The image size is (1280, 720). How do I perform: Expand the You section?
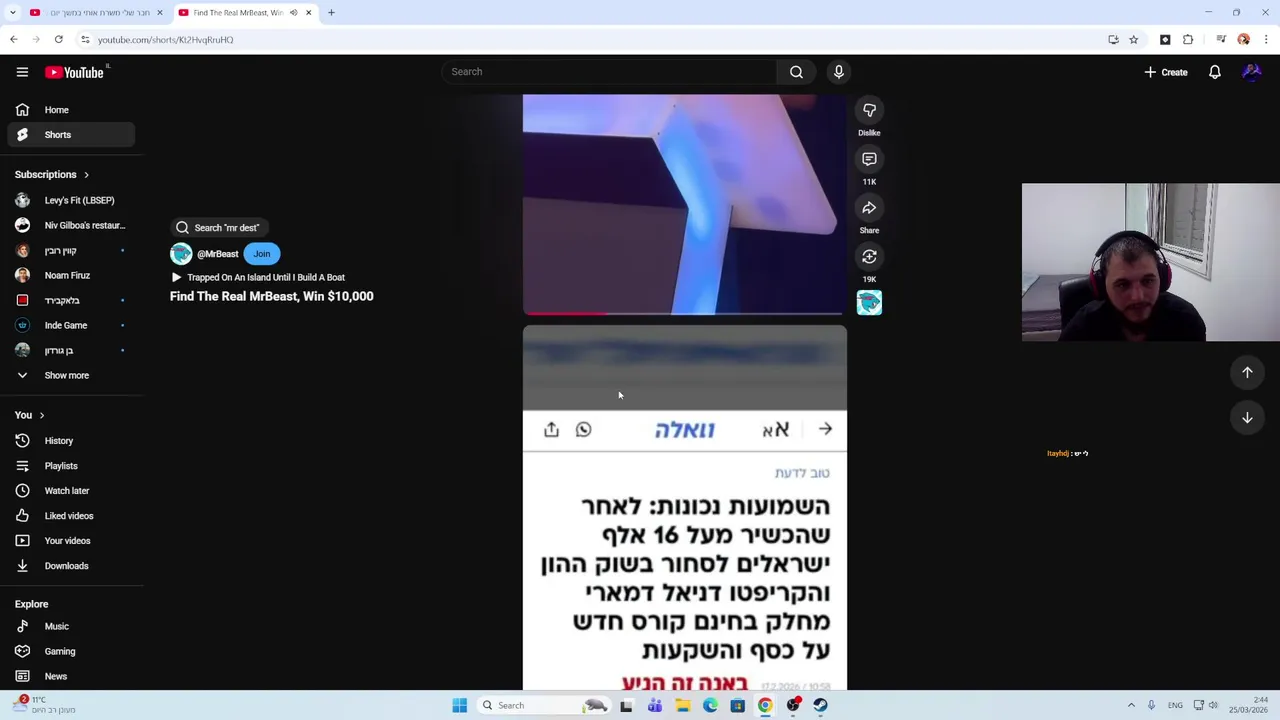pos(29,415)
